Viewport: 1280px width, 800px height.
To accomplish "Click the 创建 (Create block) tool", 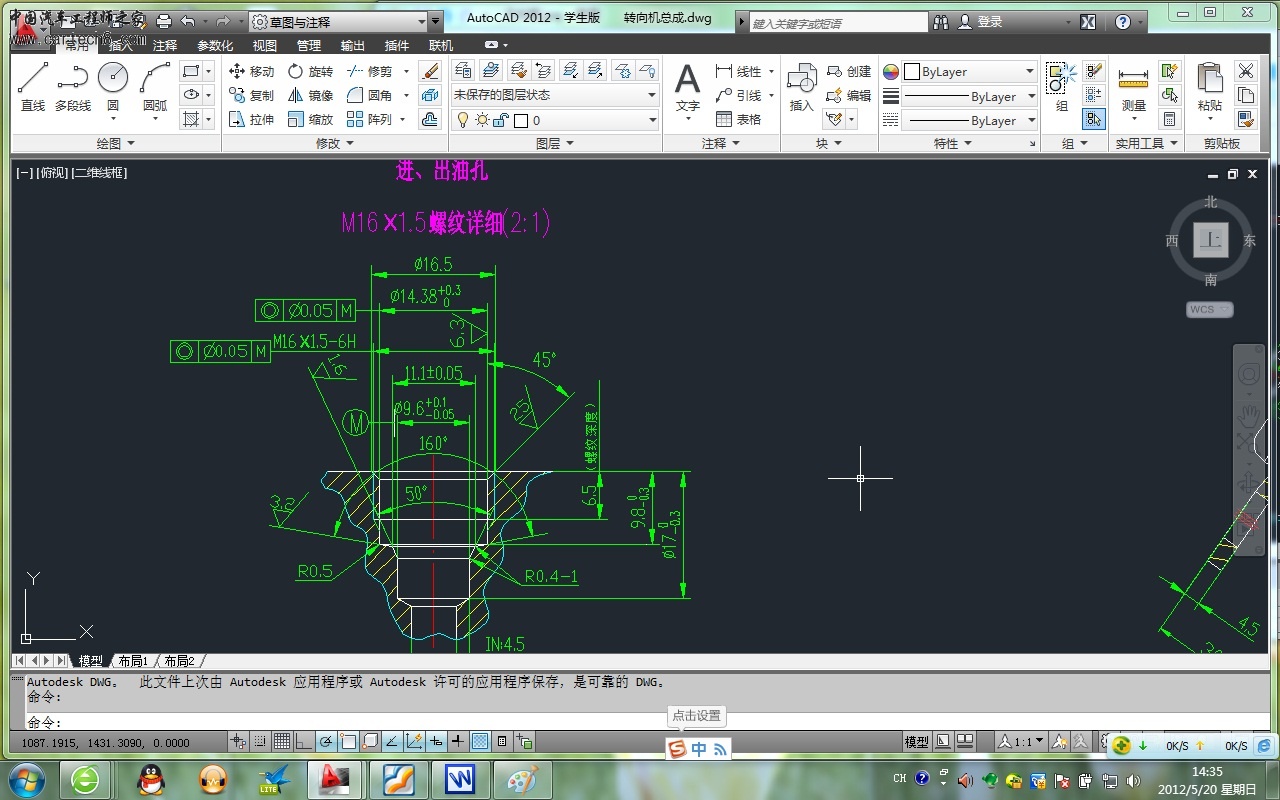I will tap(849, 71).
